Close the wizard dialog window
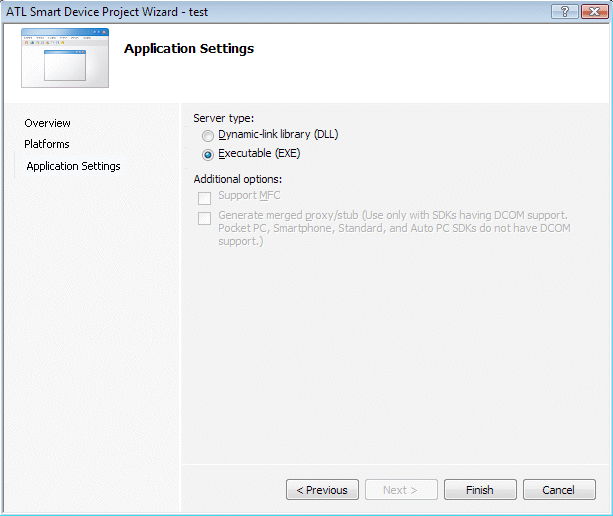The width and height of the screenshot is (613, 516). pos(594,12)
